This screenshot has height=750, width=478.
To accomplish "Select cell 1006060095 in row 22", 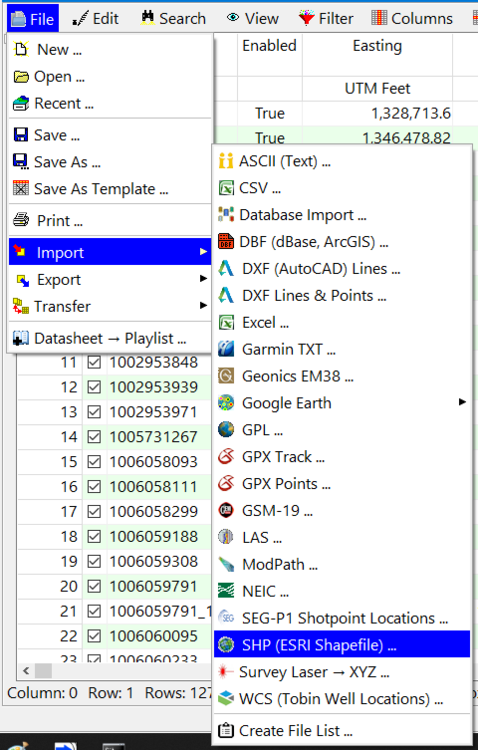I will [x=153, y=636].
